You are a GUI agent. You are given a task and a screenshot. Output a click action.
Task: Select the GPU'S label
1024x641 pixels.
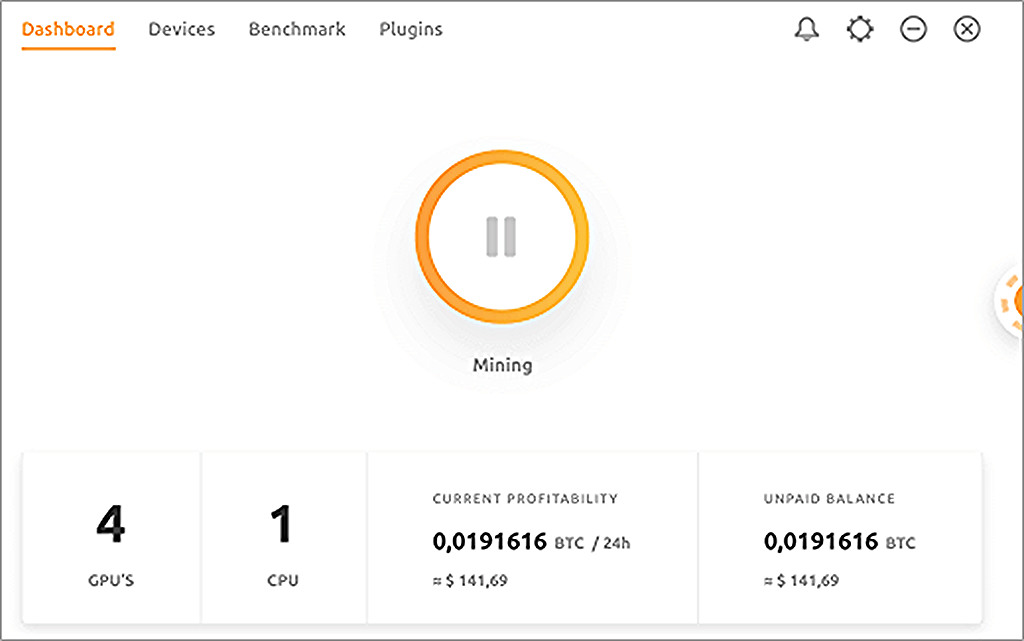[110, 580]
